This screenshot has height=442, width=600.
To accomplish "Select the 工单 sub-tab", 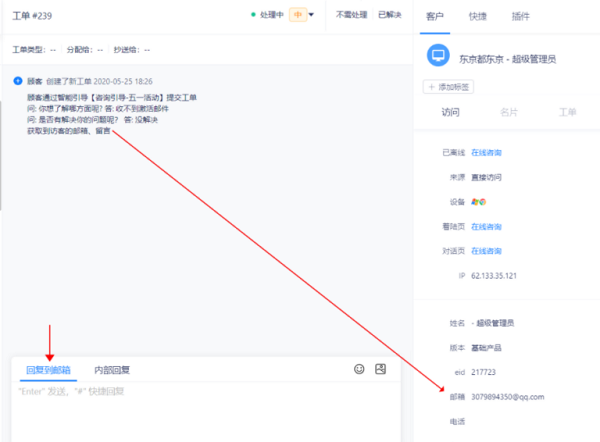I will click(x=567, y=112).
